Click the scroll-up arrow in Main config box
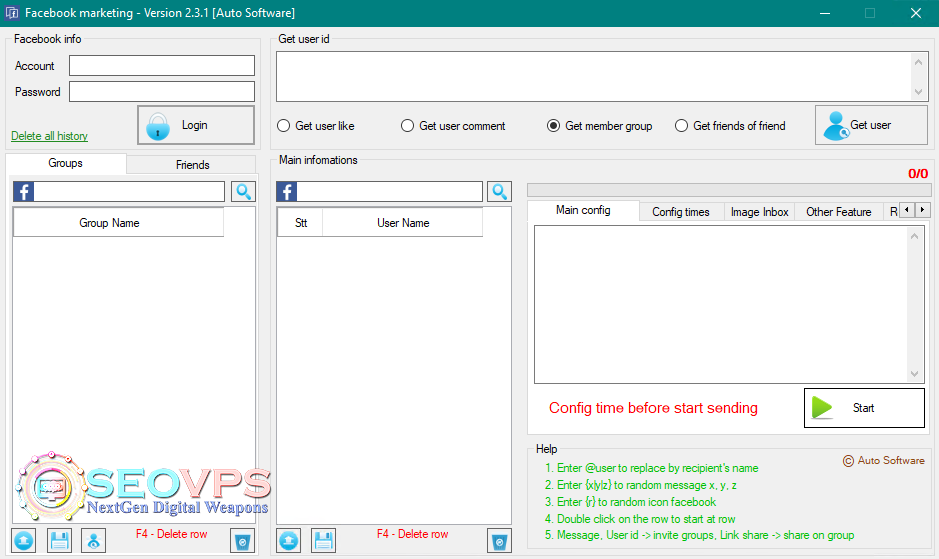The width and height of the screenshot is (939, 559). coord(914,236)
